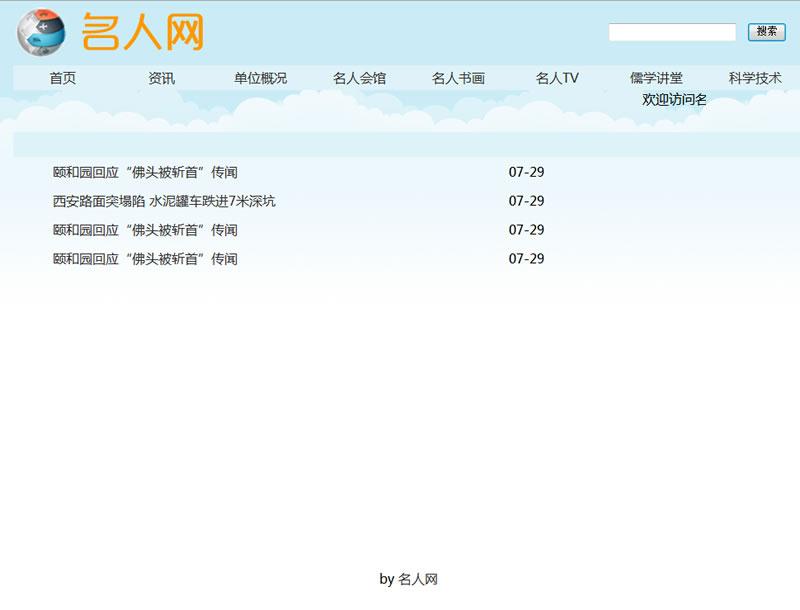The height and width of the screenshot is (610, 800).
Task: Click the globe logo icon
Action: point(41,32)
